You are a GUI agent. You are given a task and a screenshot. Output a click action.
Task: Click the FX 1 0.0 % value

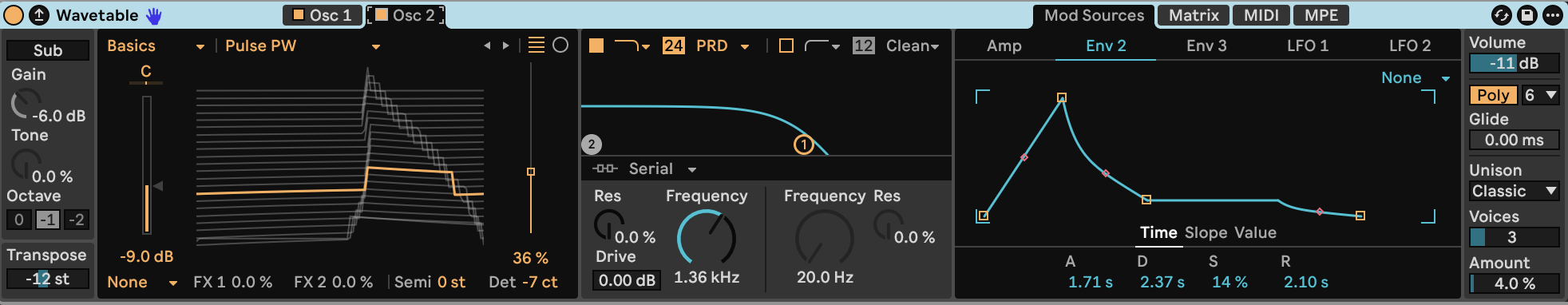251,283
